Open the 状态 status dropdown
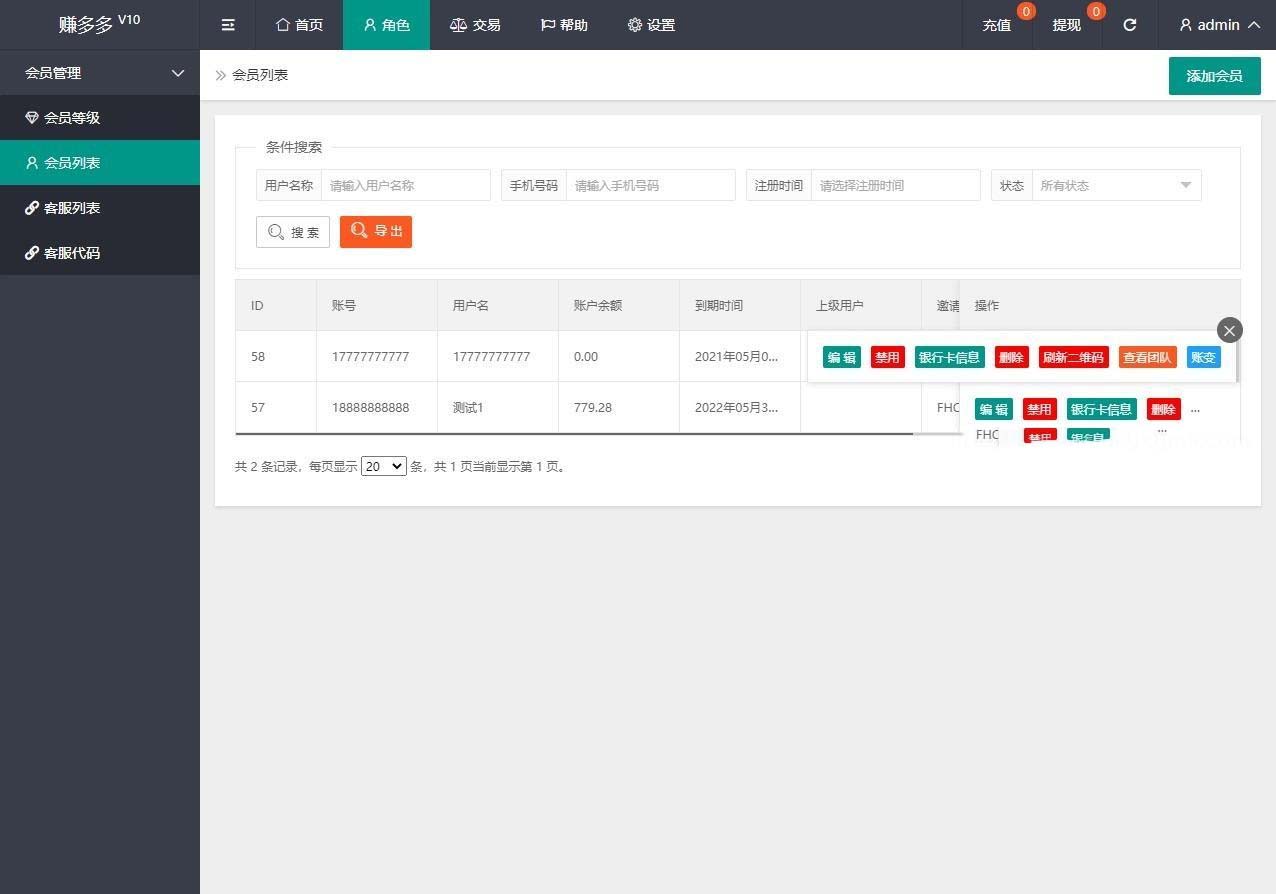The image size is (1276, 894). pyautogui.click(x=1115, y=185)
